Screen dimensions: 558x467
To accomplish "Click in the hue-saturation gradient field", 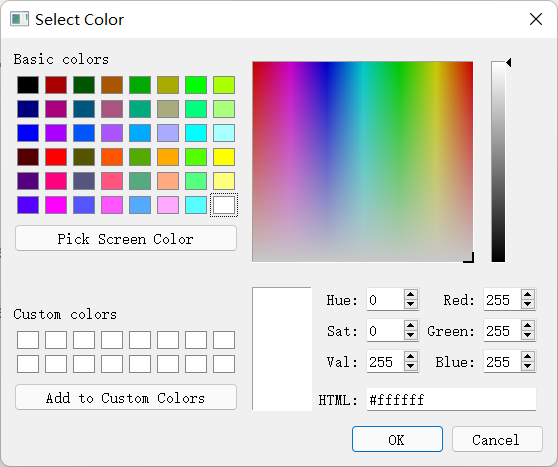I will click(x=363, y=162).
